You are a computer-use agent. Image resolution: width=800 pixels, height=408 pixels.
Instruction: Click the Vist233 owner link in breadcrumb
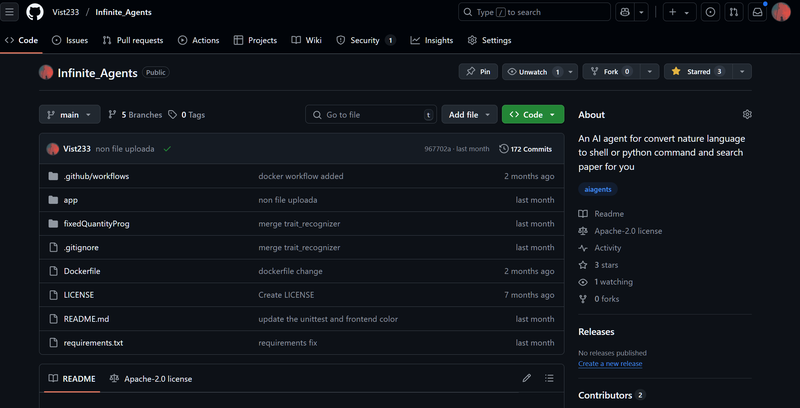[x=66, y=12]
